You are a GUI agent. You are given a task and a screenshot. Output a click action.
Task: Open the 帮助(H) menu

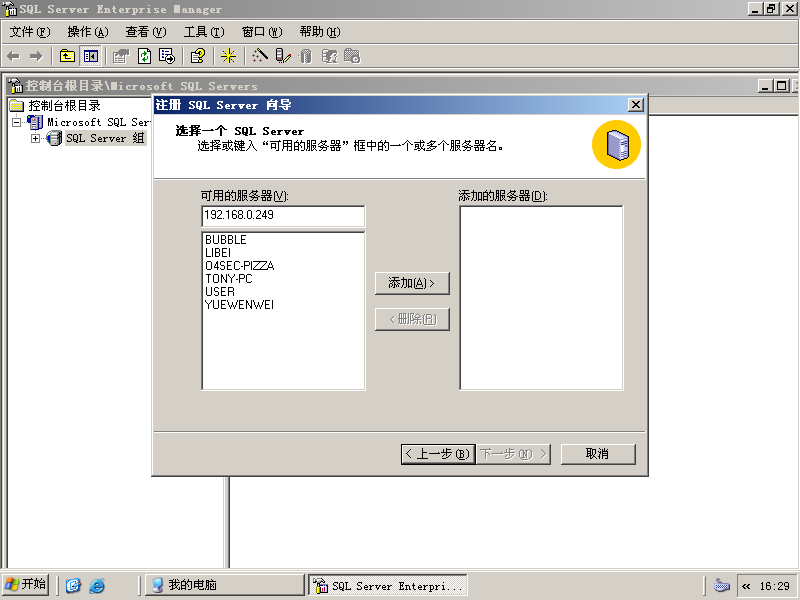coord(320,32)
